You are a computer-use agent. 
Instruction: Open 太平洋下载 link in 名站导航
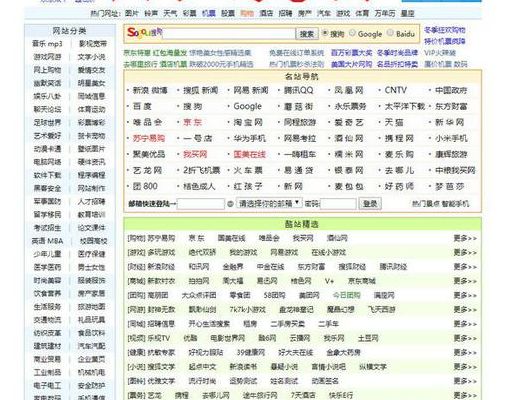[405, 106]
